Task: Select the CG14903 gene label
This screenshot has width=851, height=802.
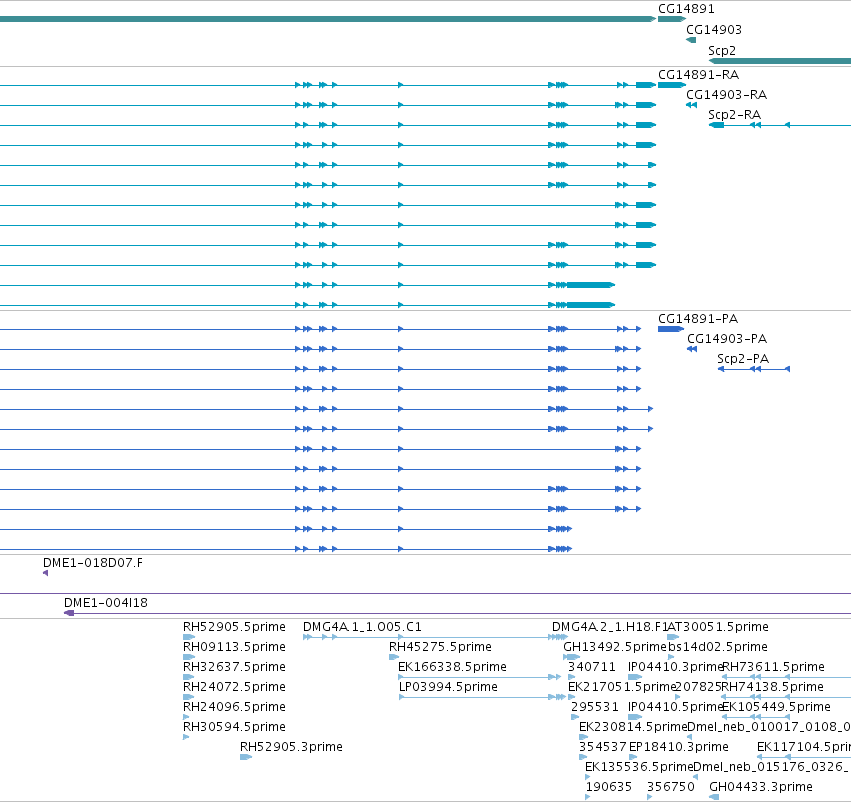Action: click(x=714, y=30)
